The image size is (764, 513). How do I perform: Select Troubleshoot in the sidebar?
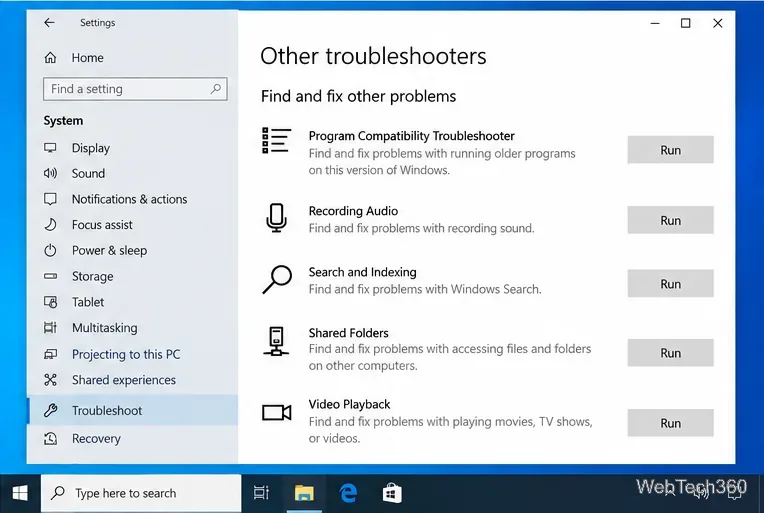click(x=133, y=410)
